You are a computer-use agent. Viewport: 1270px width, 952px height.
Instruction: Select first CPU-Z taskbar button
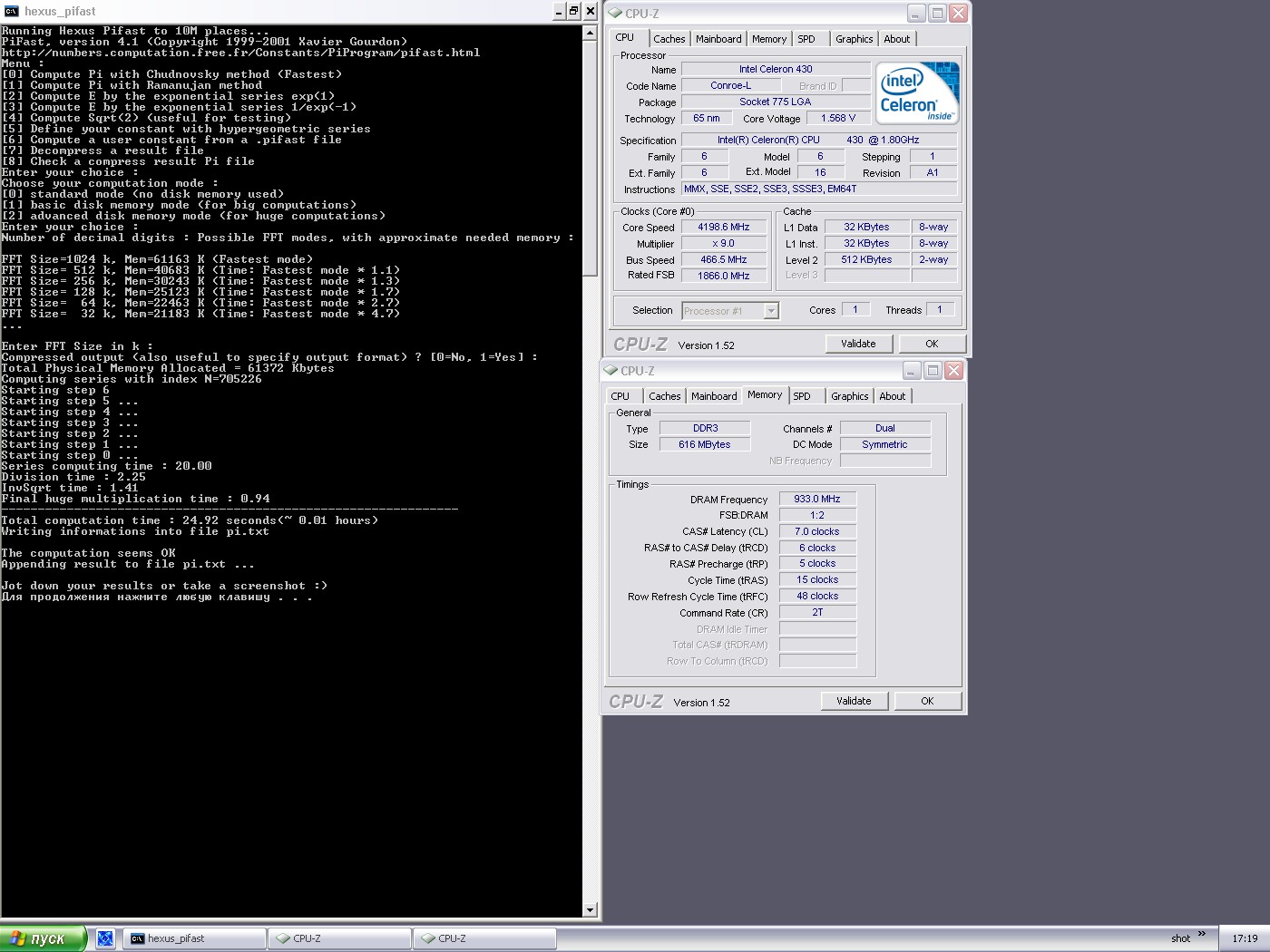(x=340, y=938)
